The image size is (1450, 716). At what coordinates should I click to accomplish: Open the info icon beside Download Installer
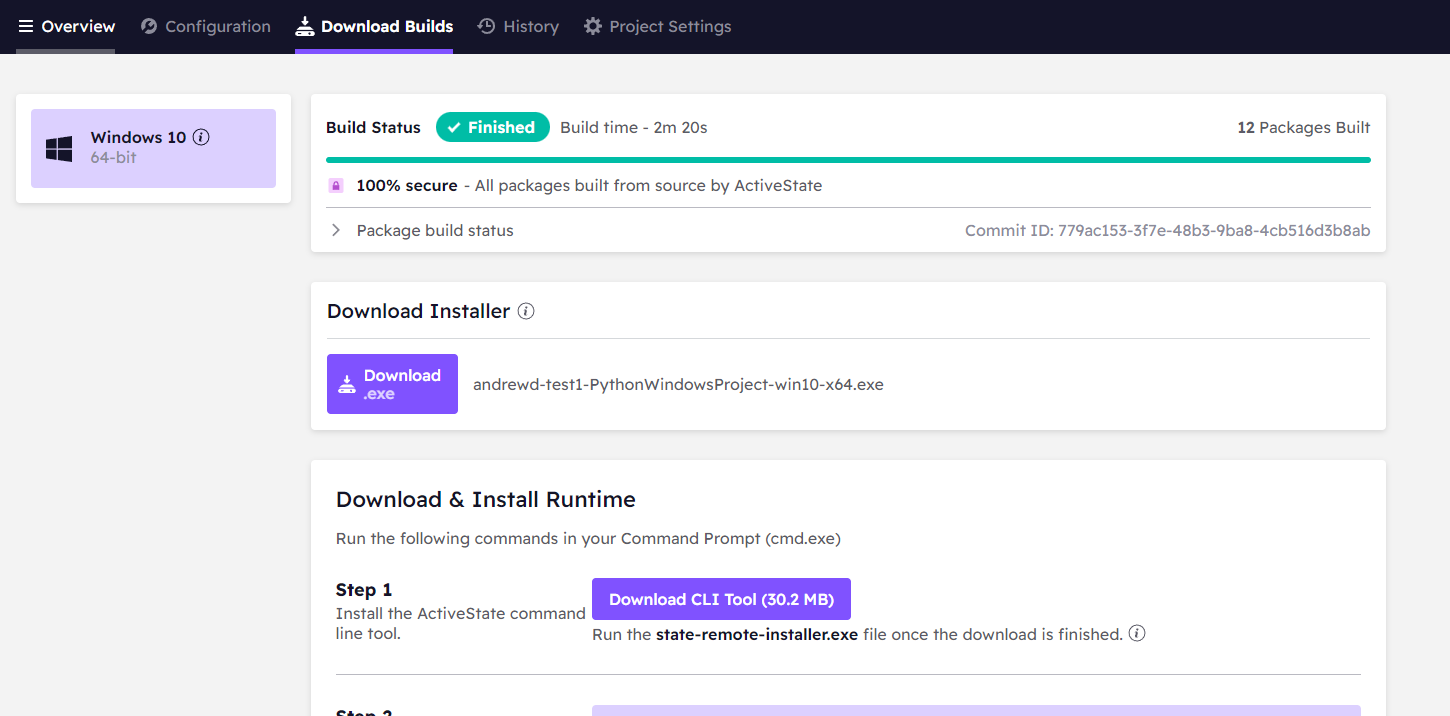coord(526,312)
